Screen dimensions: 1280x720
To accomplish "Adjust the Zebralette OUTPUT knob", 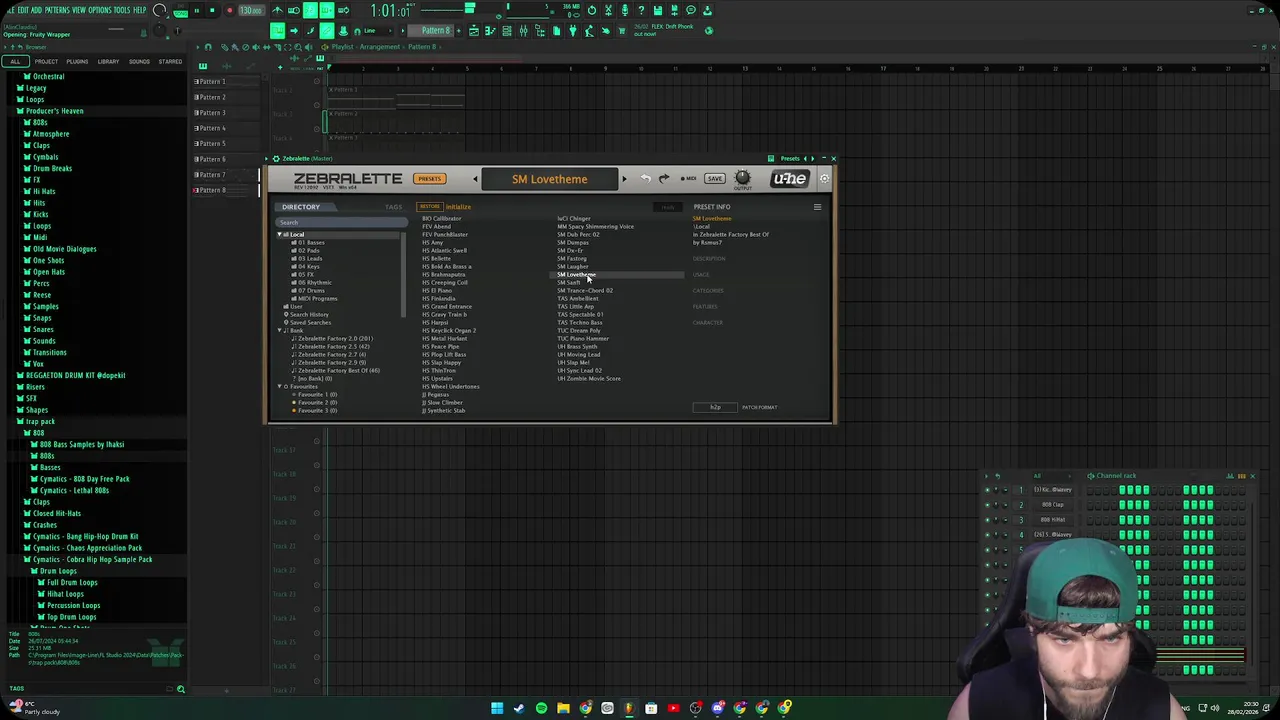I will point(742,178).
